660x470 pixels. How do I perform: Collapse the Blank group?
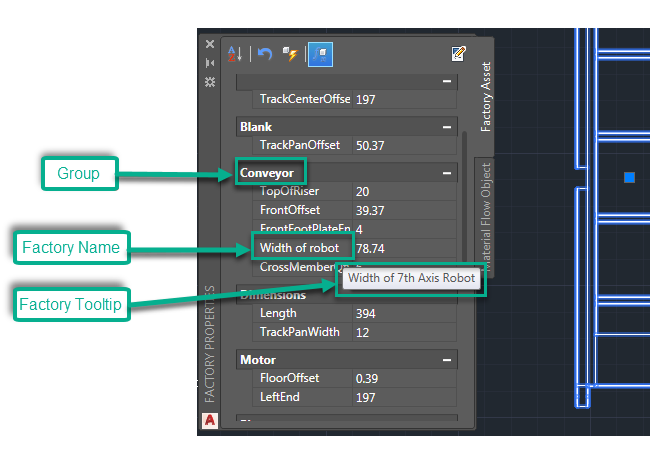447,127
